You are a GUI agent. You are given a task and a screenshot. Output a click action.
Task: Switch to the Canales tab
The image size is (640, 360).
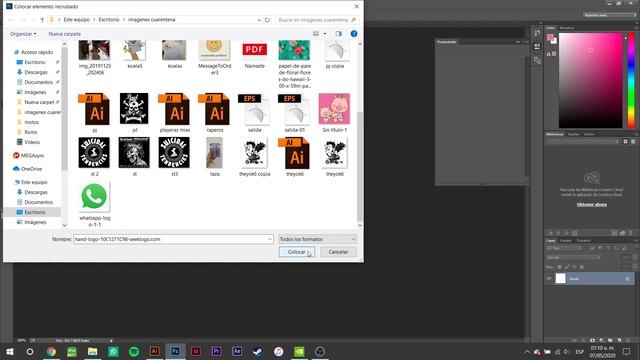pos(565,240)
